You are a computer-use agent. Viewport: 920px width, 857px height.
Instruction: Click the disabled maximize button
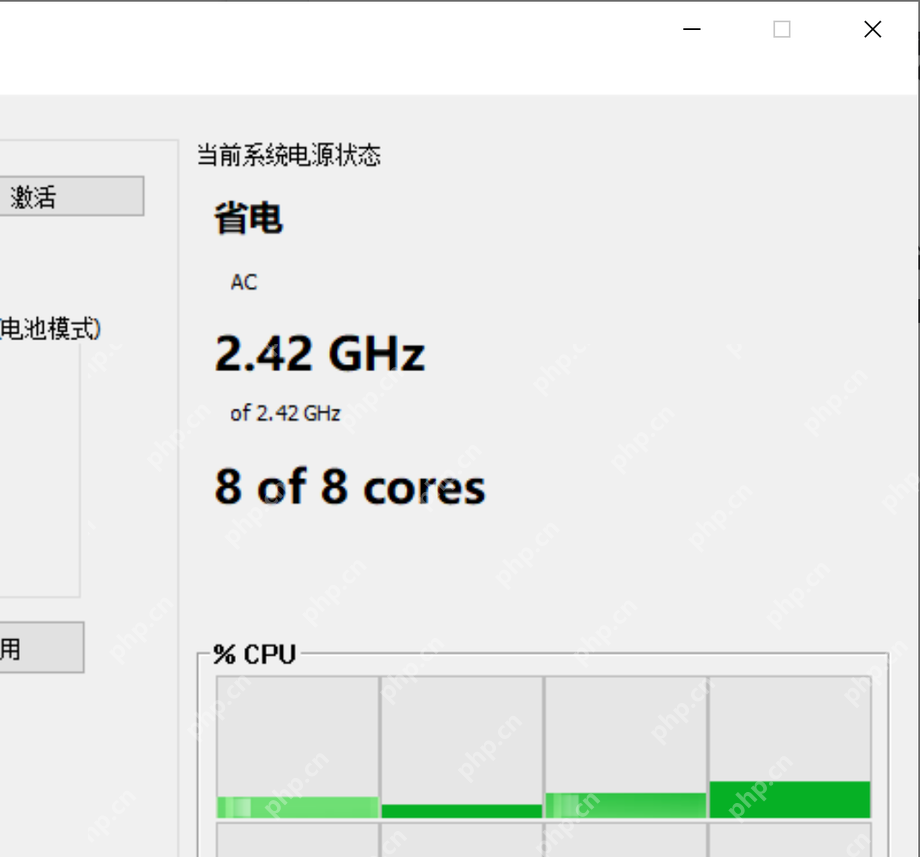[x=782, y=29]
